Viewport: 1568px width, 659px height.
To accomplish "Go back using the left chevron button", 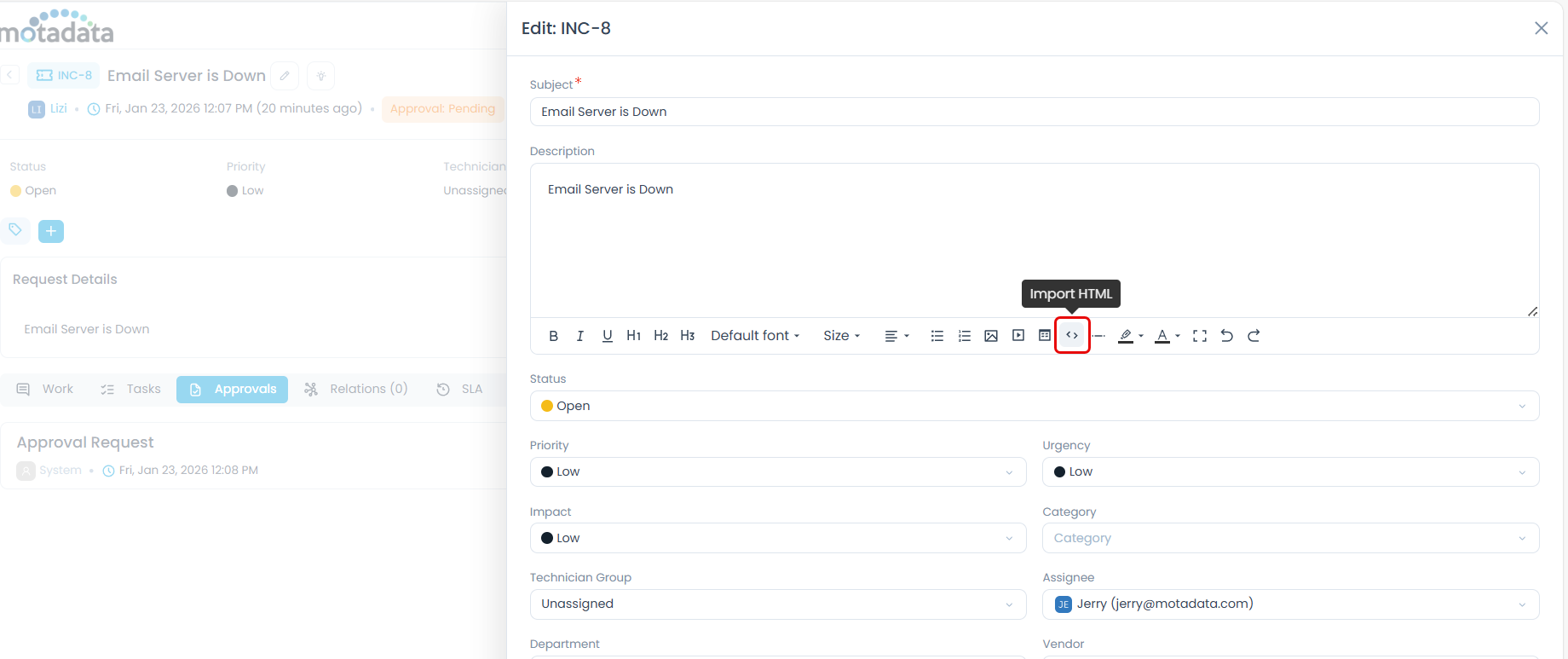I will [x=9, y=75].
